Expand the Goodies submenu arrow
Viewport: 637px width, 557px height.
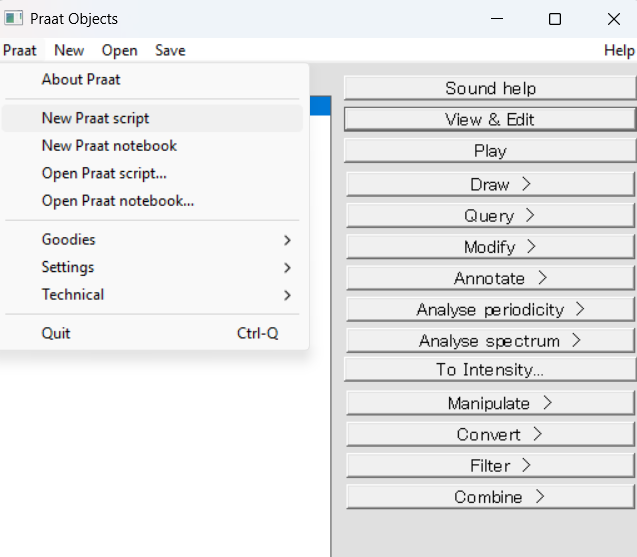[x=287, y=240]
